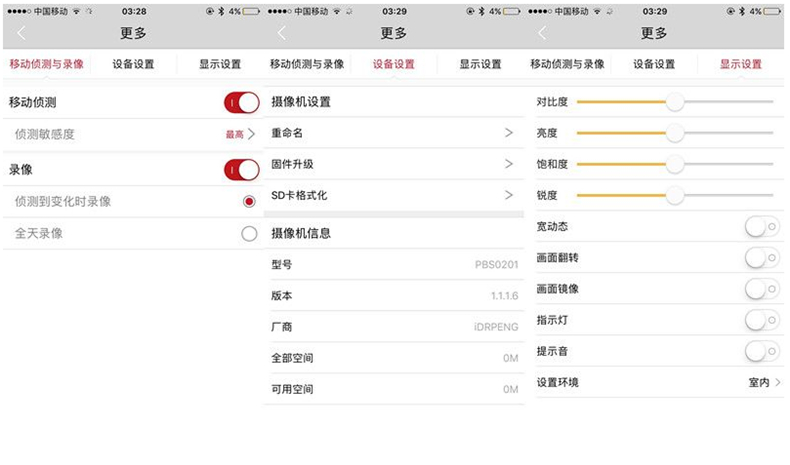790x465 pixels.
Task: Tap back arrow on the middle screen
Action: pos(281,33)
